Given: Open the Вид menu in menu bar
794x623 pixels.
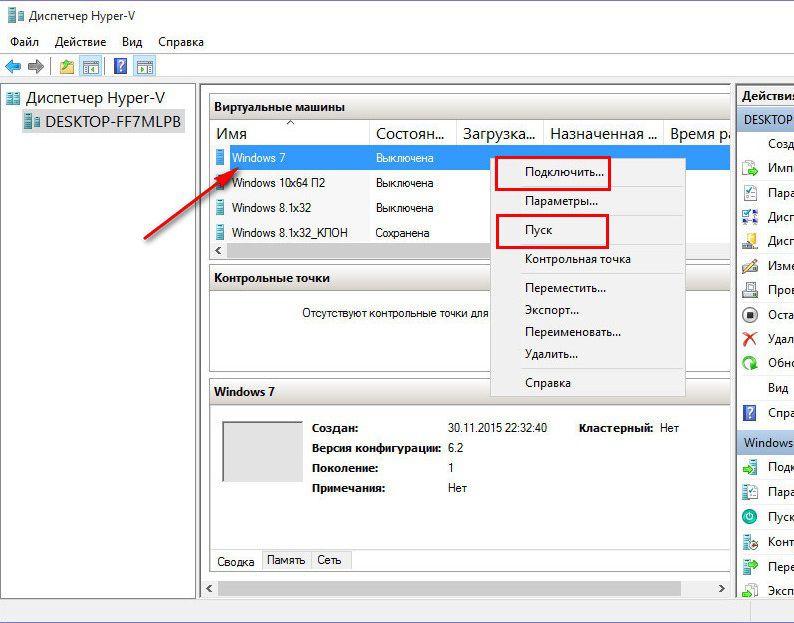Looking at the screenshot, I should click(x=132, y=42).
